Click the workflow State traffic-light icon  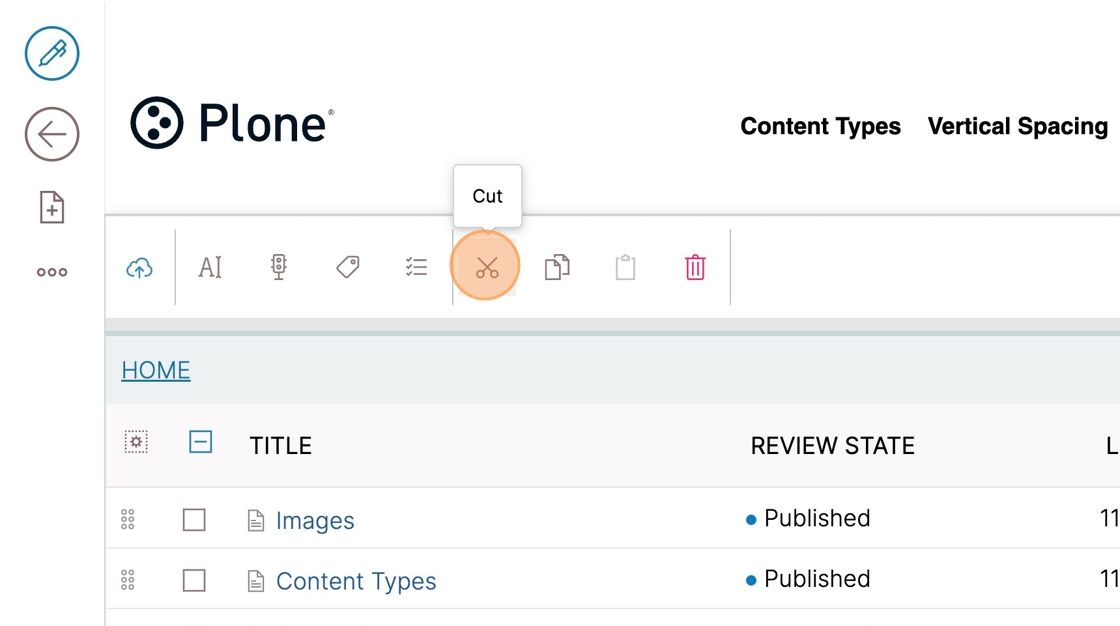pos(279,267)
